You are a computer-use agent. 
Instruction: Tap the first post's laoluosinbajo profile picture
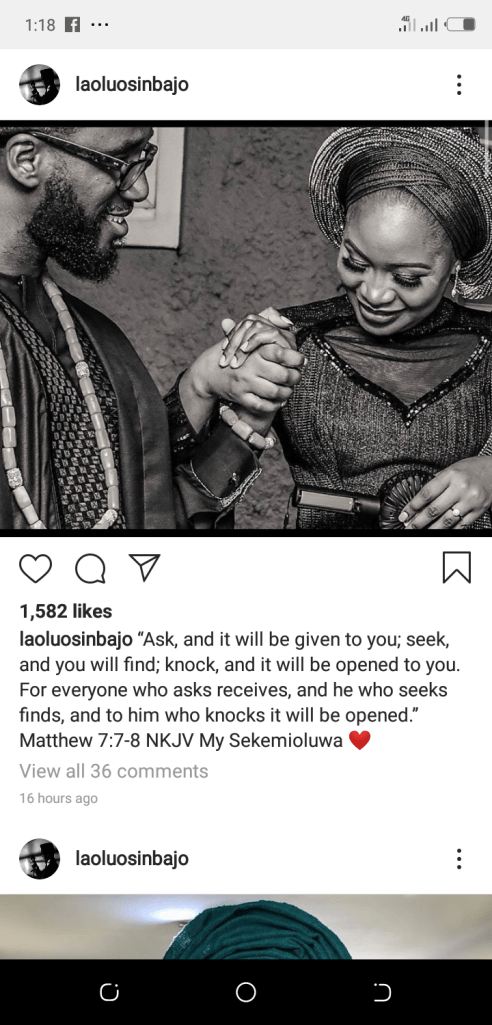click(x=39, y=84)
